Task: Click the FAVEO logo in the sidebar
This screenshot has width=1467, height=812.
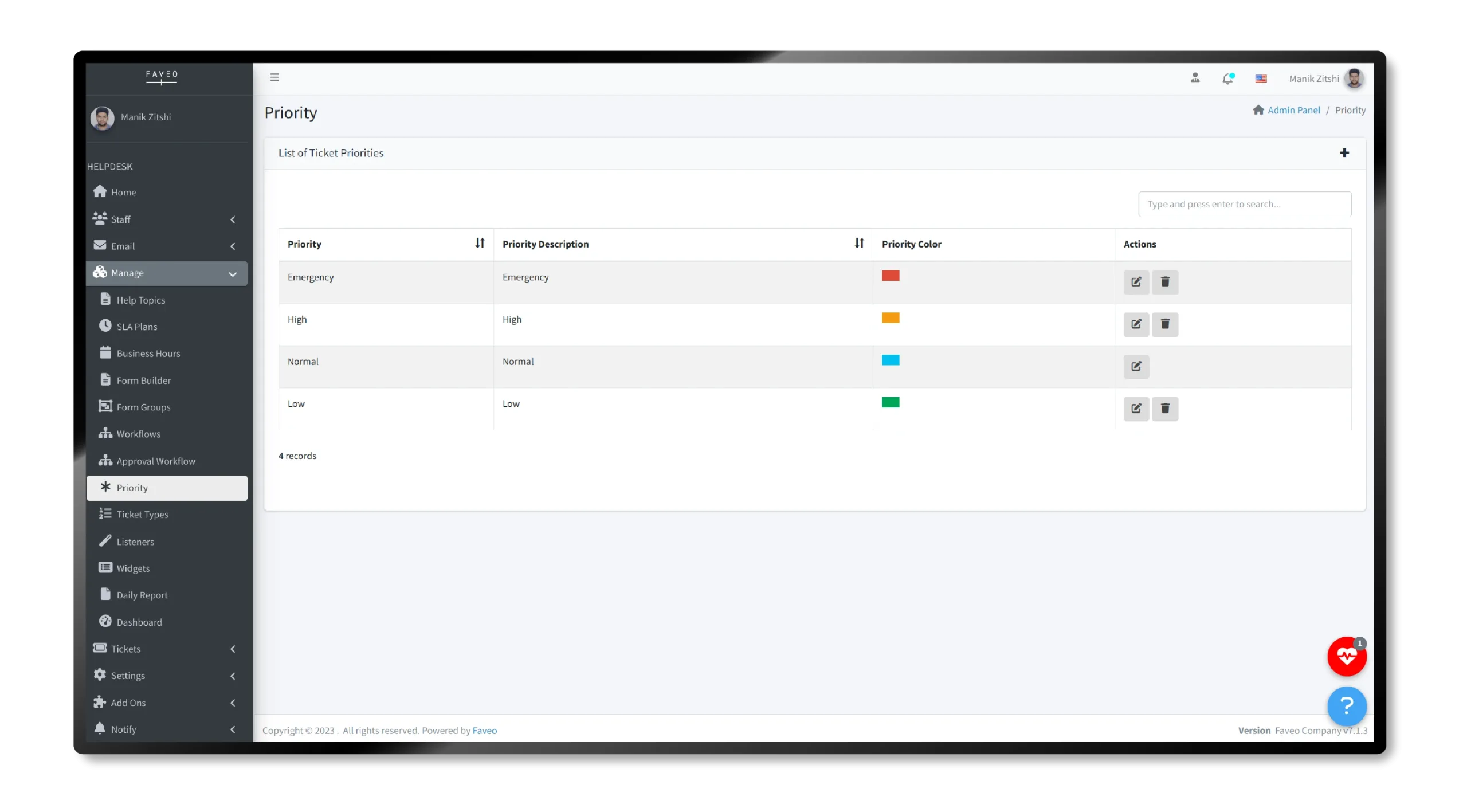Action: 162,77
